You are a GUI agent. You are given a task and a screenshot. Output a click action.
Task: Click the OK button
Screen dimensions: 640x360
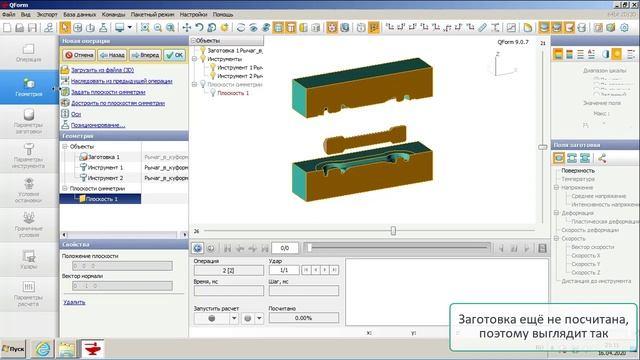pos(175,55)
